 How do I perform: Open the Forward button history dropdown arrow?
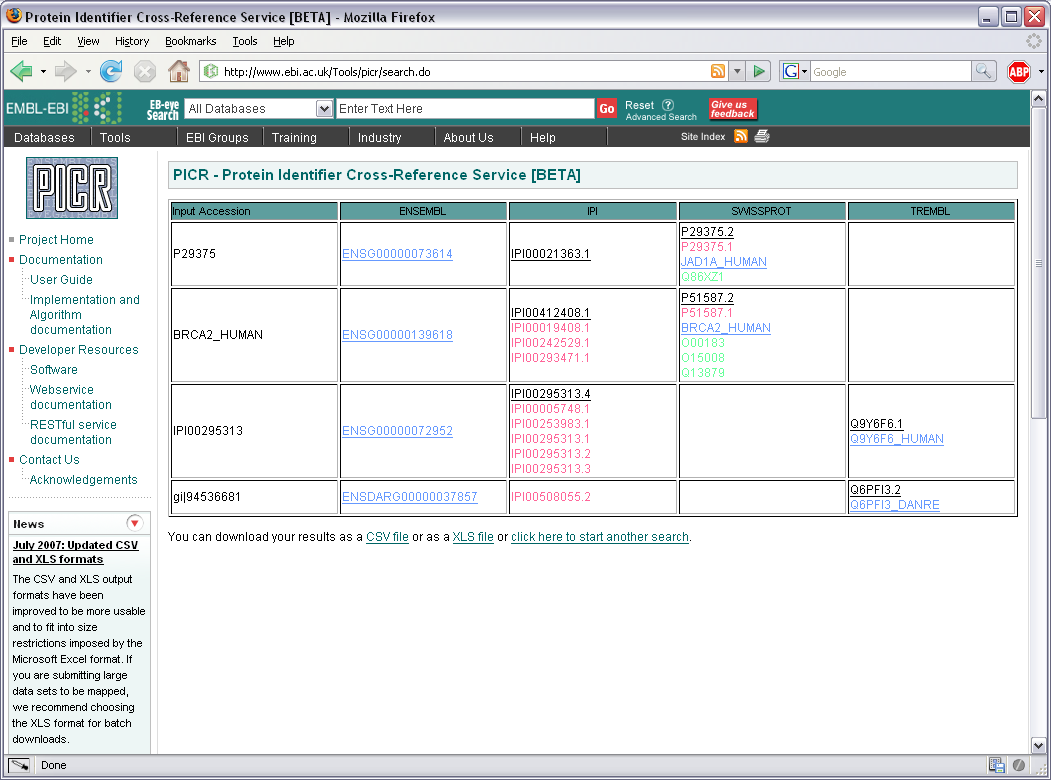pos(88,71)
